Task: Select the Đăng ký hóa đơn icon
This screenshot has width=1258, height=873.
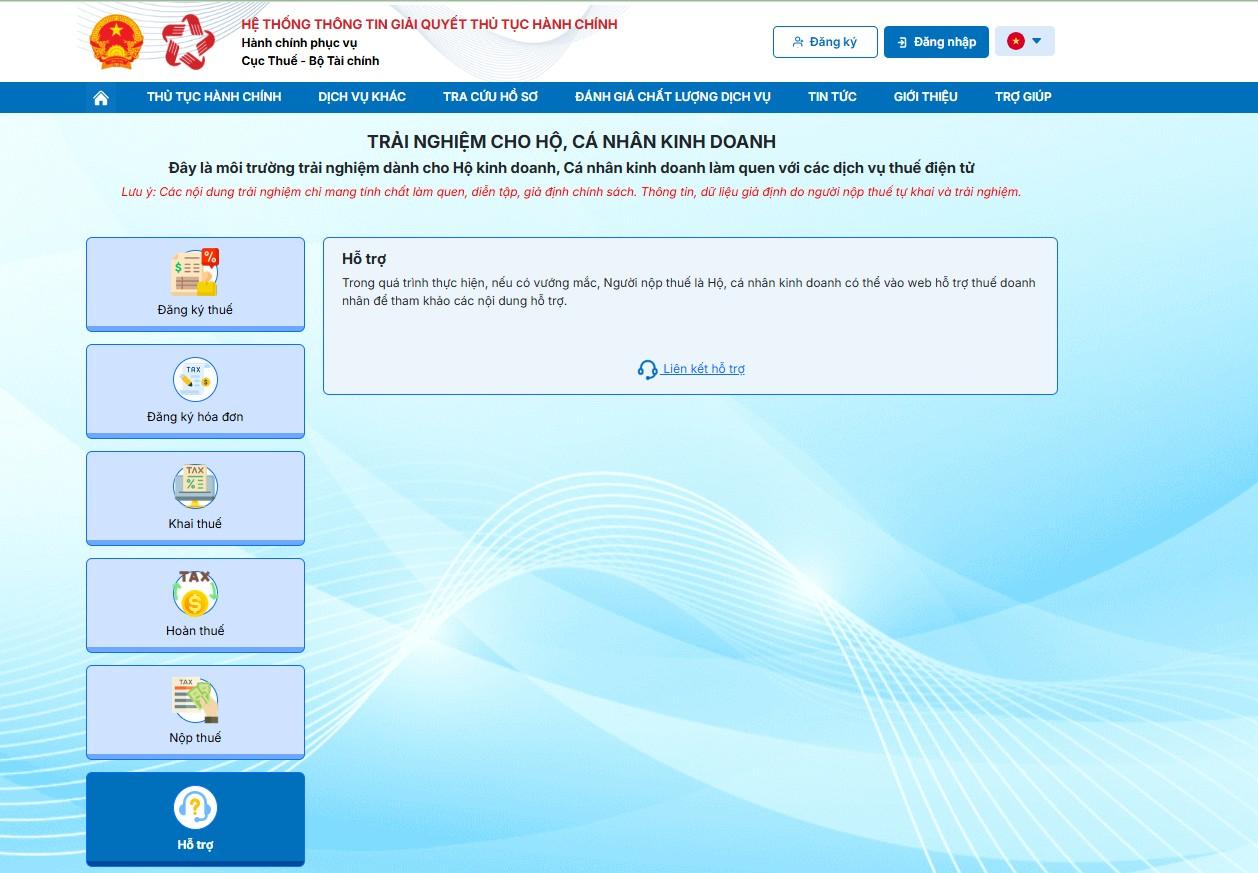Action: point(195,380)
